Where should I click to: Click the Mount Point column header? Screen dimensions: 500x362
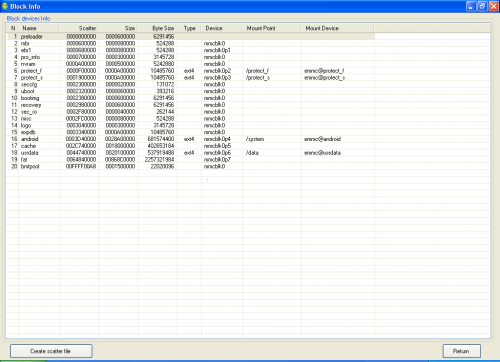[x=271, y=28]
